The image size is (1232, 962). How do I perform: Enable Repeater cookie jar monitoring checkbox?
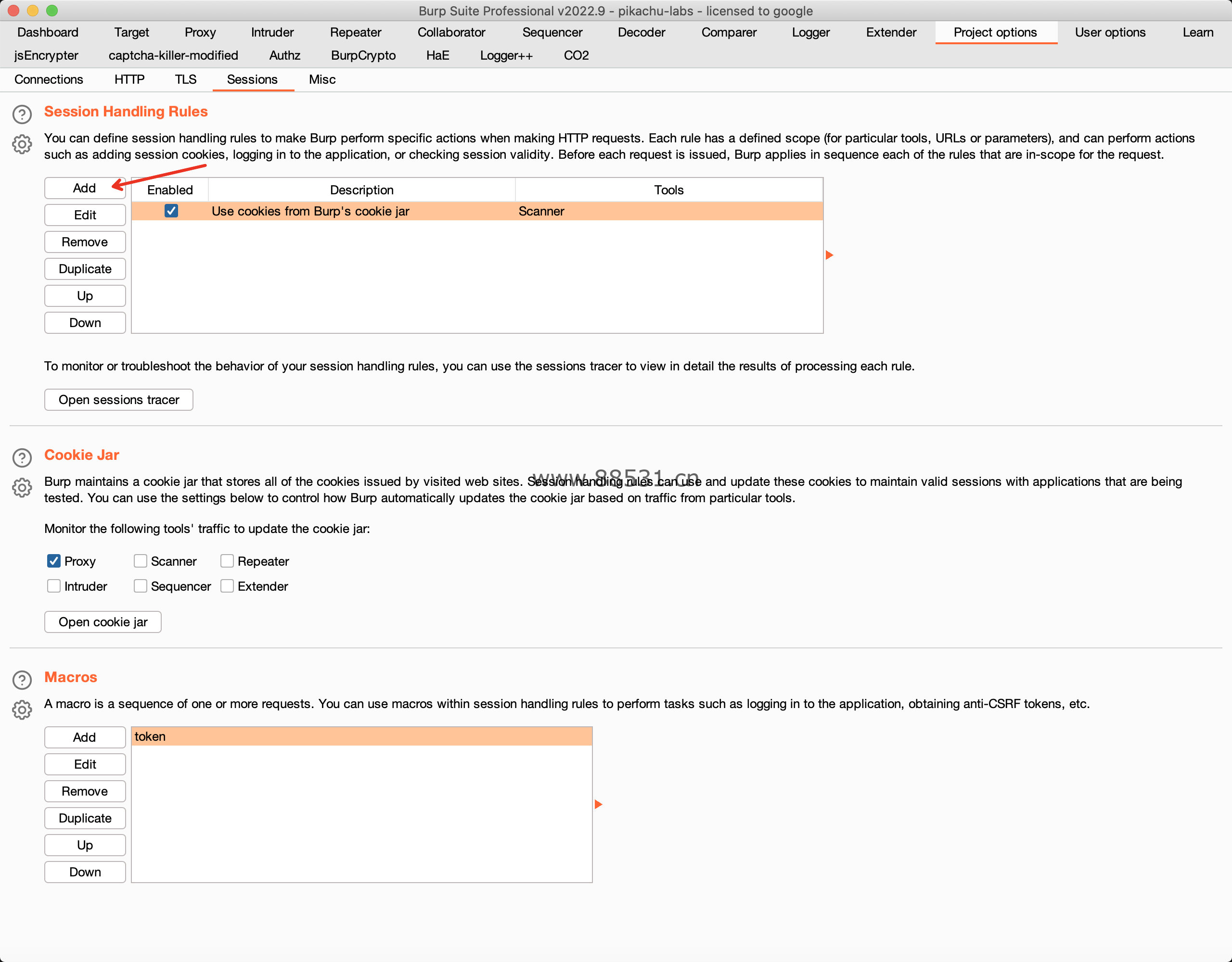[227, 561]
